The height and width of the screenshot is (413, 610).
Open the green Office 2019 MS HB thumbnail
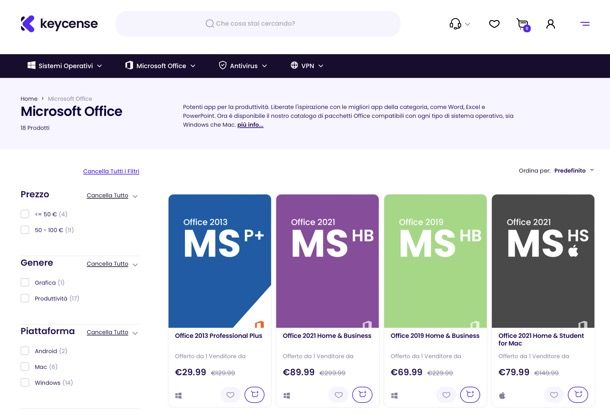coord(435,261)
